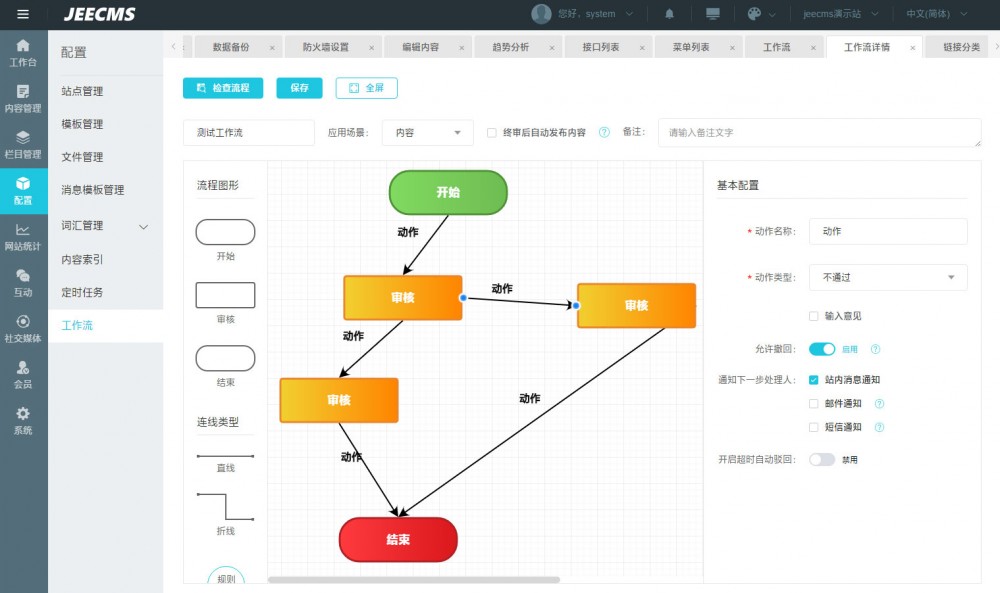Open the 社交媒体 sidebar section

coord(22,330)
